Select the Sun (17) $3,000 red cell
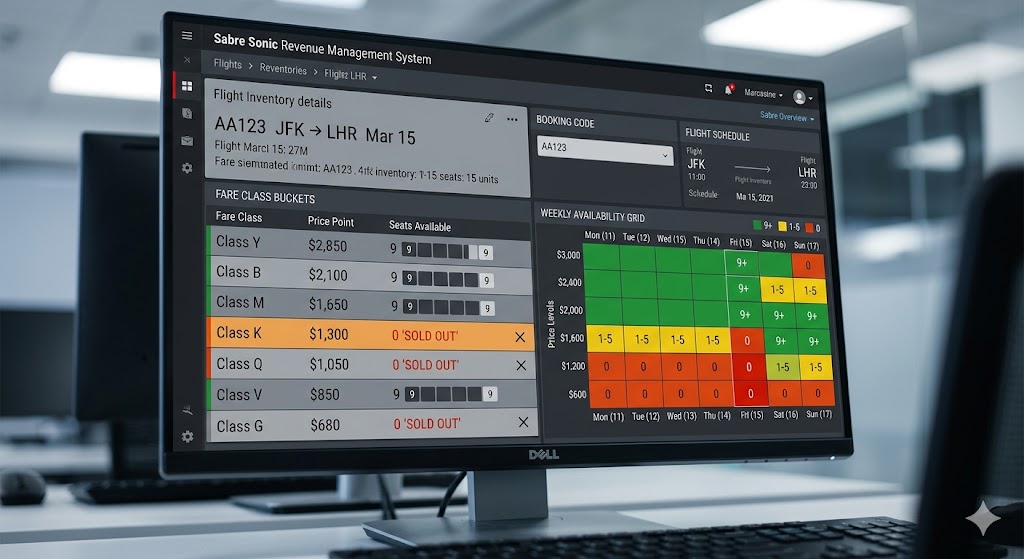The height and width of the screenshot is (559, 1024). 808,266
